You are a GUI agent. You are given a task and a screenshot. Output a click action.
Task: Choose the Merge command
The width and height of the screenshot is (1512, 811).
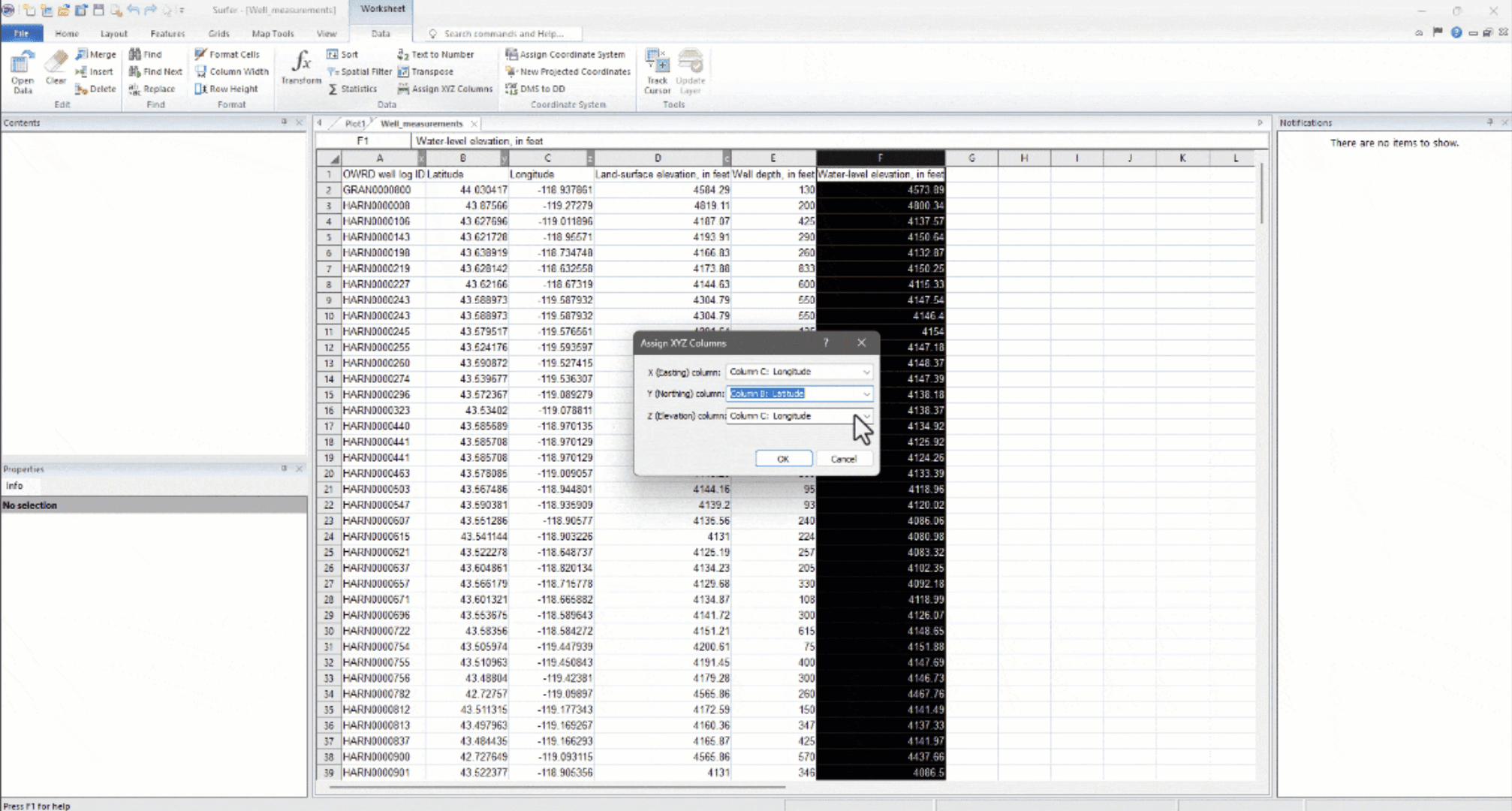96,54
